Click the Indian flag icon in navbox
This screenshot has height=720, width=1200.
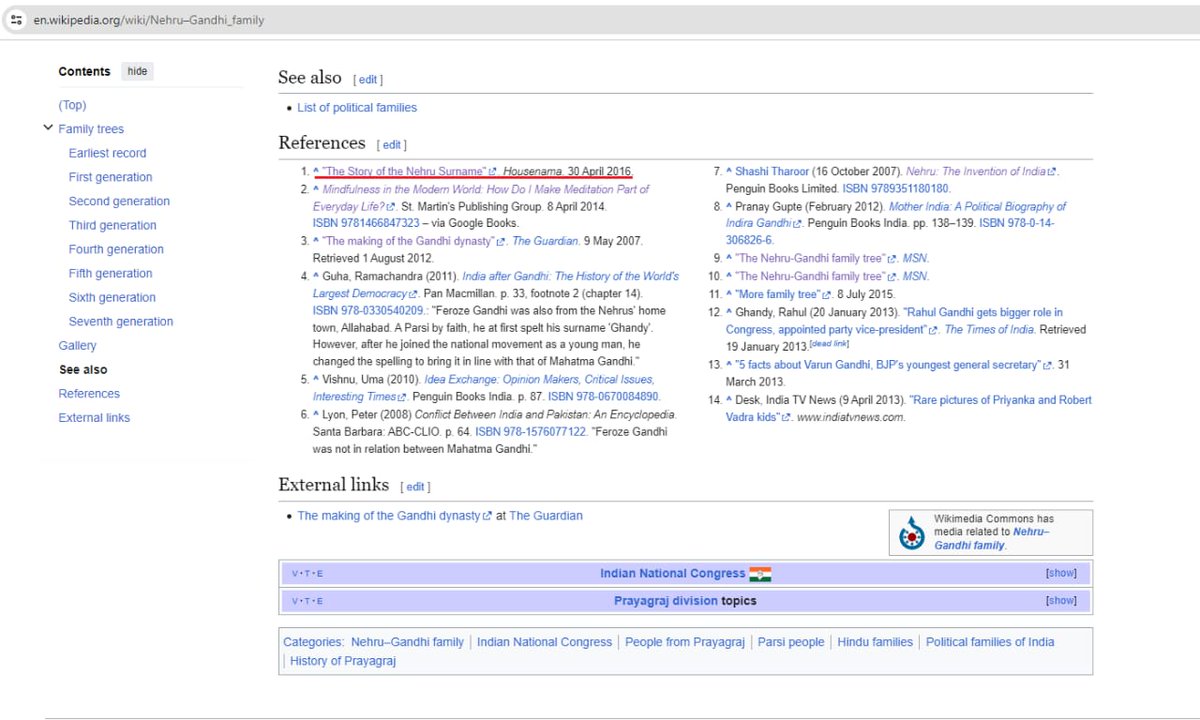tap(760, 574)
